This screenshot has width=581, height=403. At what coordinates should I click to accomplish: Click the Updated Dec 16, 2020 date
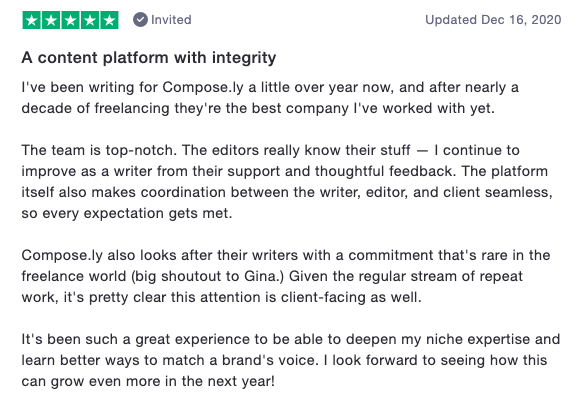(493, 20)
